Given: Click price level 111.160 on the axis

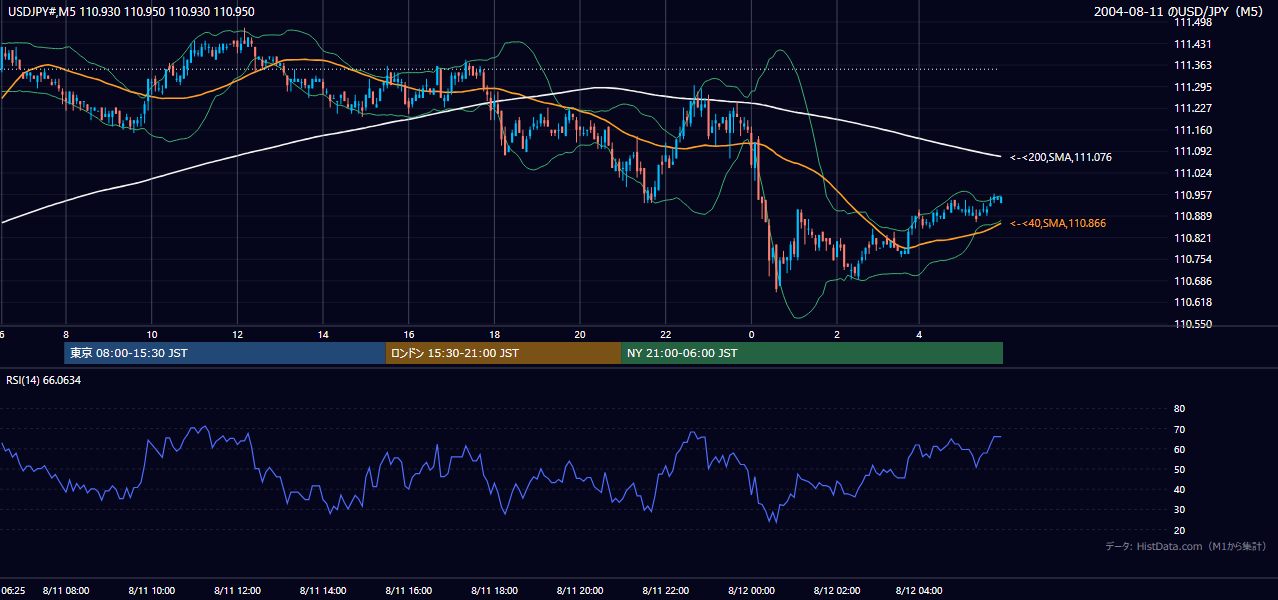Looking at the screenshot, I should click(1192, 130).
